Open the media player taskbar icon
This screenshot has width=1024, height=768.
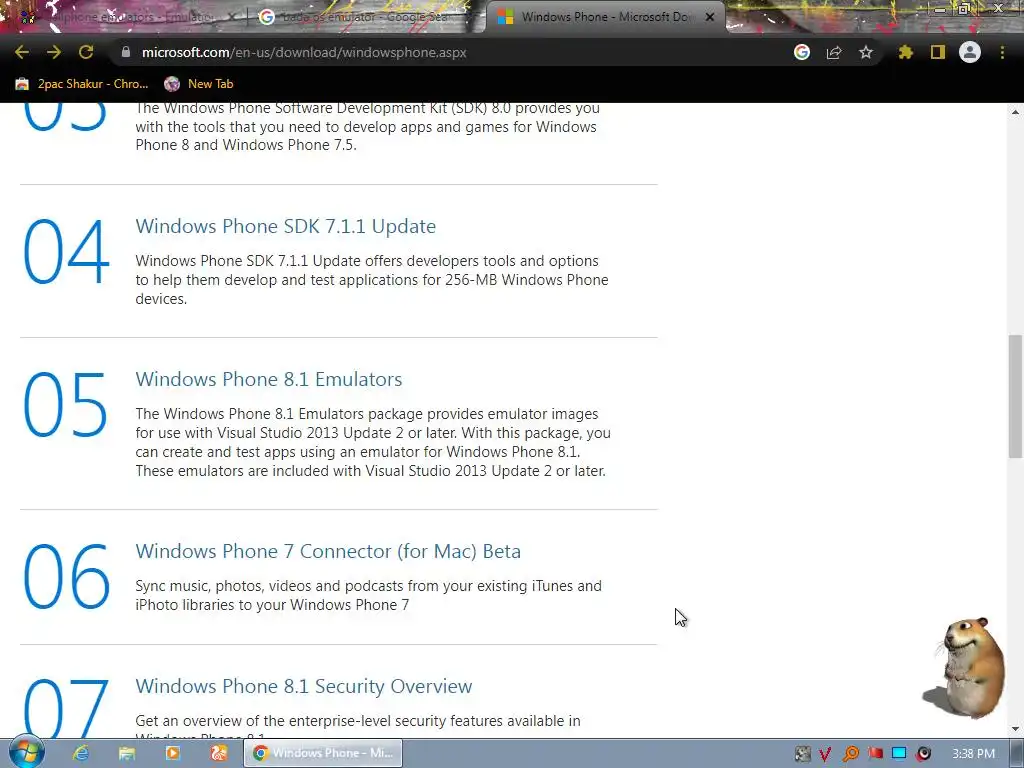pyautogui.click(x=172, y=753)
